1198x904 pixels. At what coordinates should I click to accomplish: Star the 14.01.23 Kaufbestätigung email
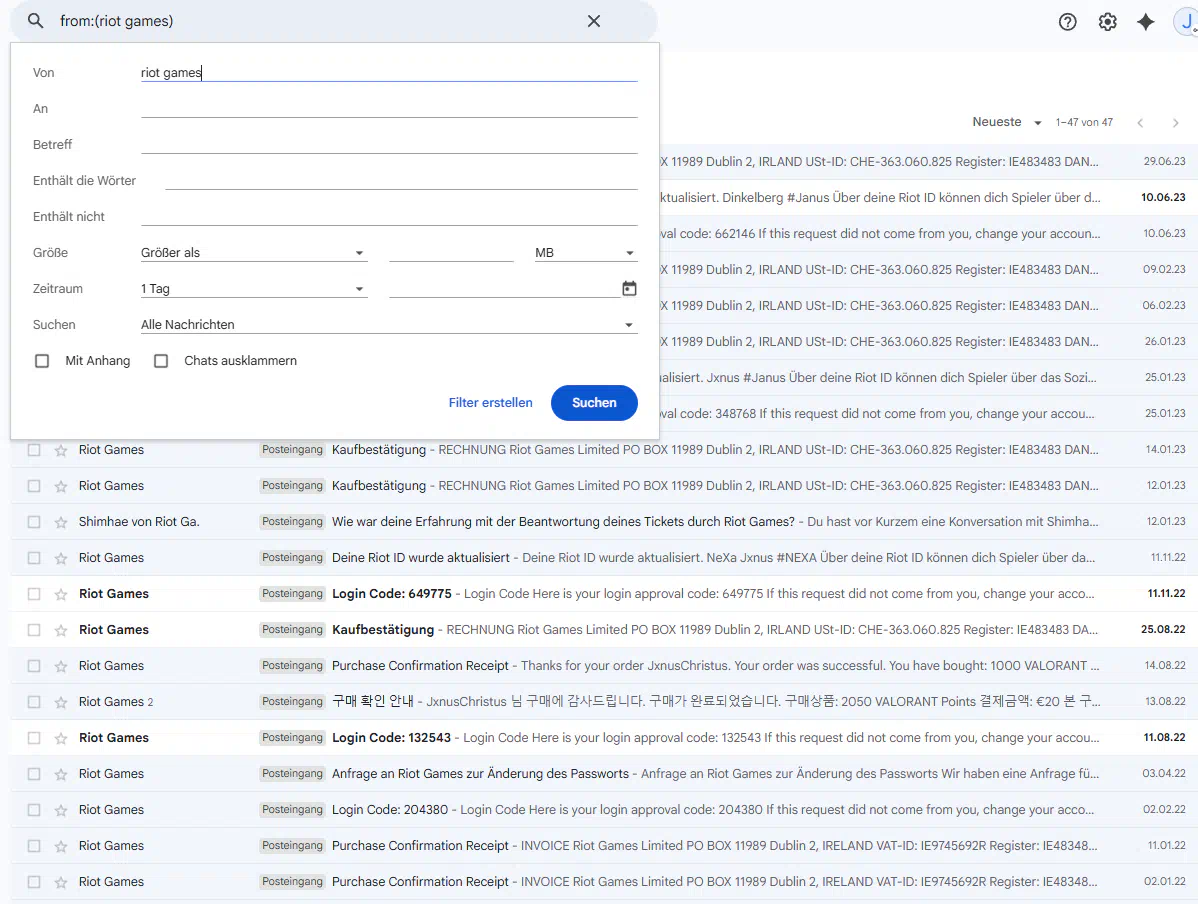coord(61,449)
